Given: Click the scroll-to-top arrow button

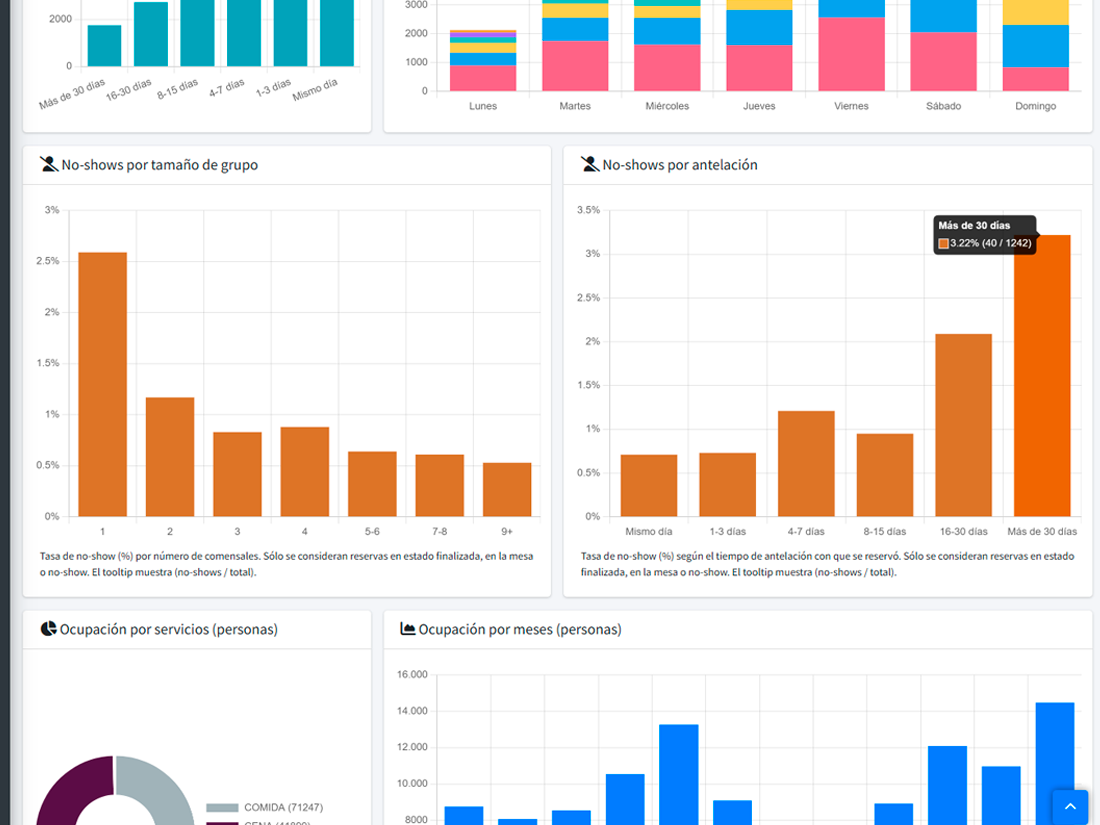Looking at the screenshot, I should coord(1070,806).
